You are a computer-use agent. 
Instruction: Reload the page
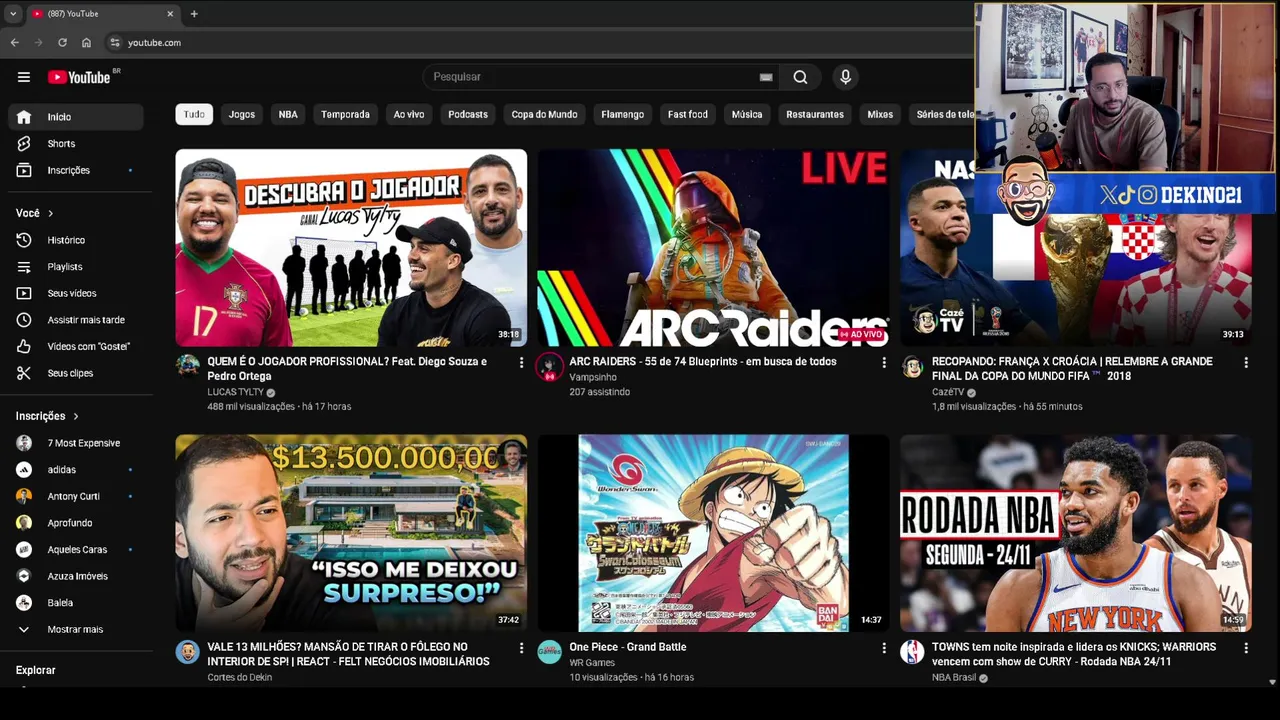(x=62, y=43)
